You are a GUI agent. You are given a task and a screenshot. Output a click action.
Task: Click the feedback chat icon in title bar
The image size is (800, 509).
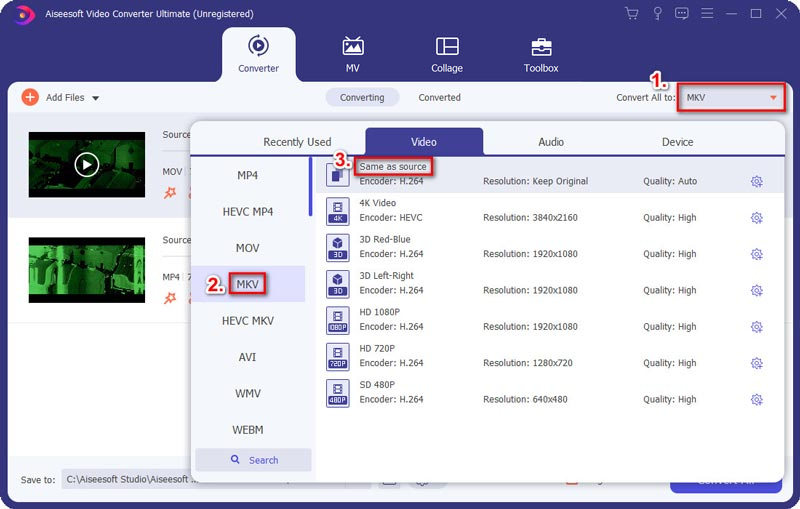tap(682, 14)
